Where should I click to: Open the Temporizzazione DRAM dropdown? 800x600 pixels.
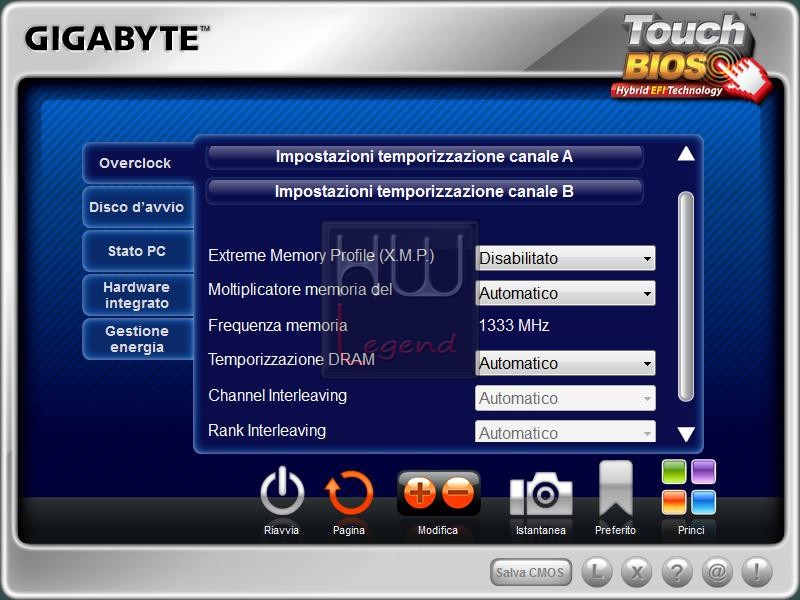(565, 363)
